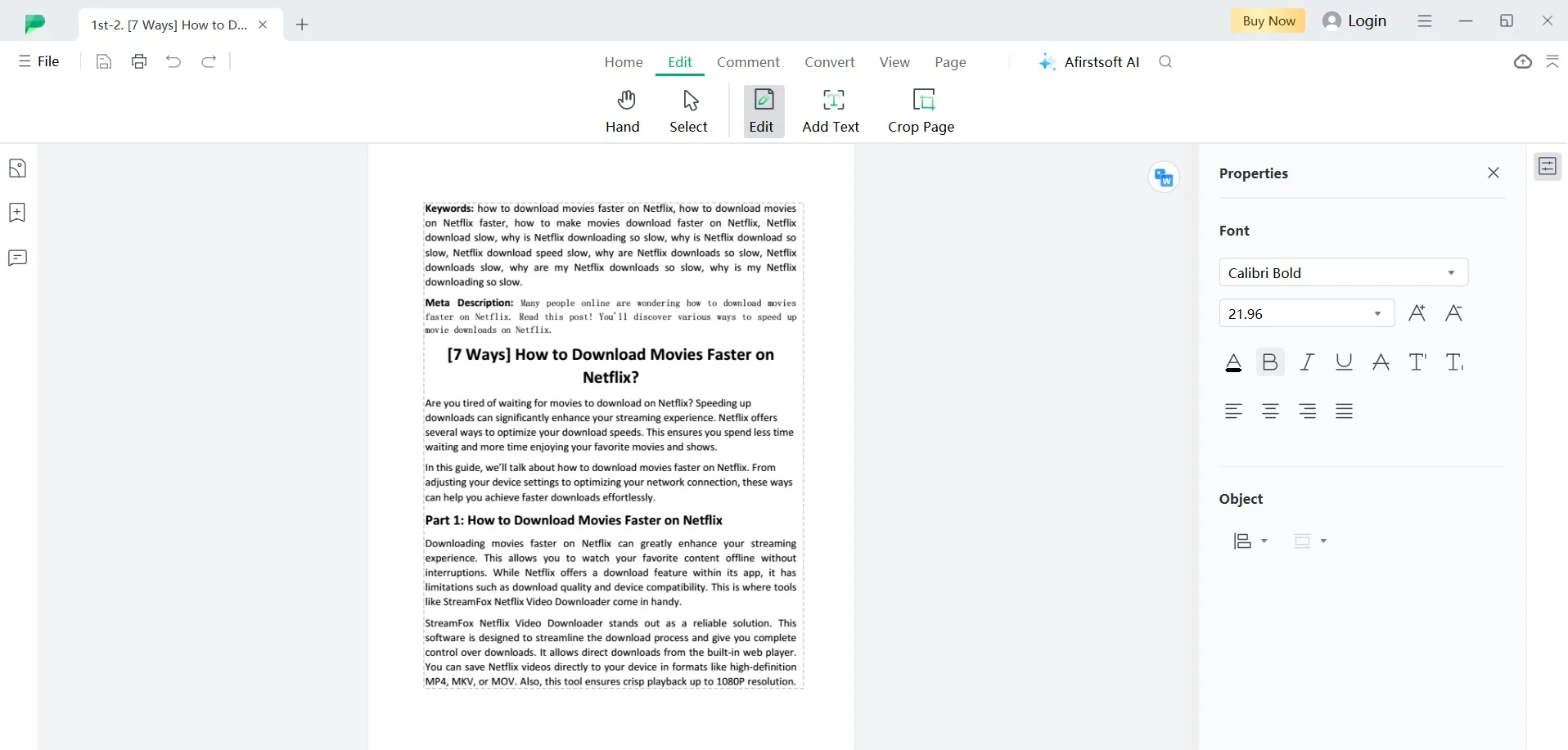The width and height of the screenshot is (1568, 750).
Task: Click the Login button
Action: (x=1355, y=20)
